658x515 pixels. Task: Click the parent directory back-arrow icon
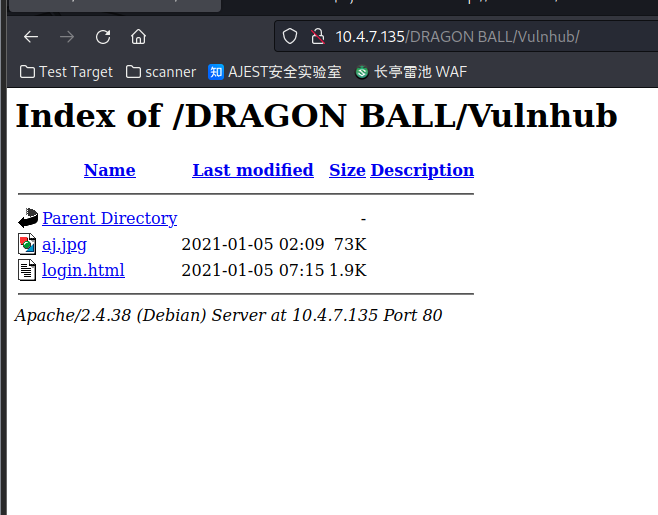tap(28, 218)
